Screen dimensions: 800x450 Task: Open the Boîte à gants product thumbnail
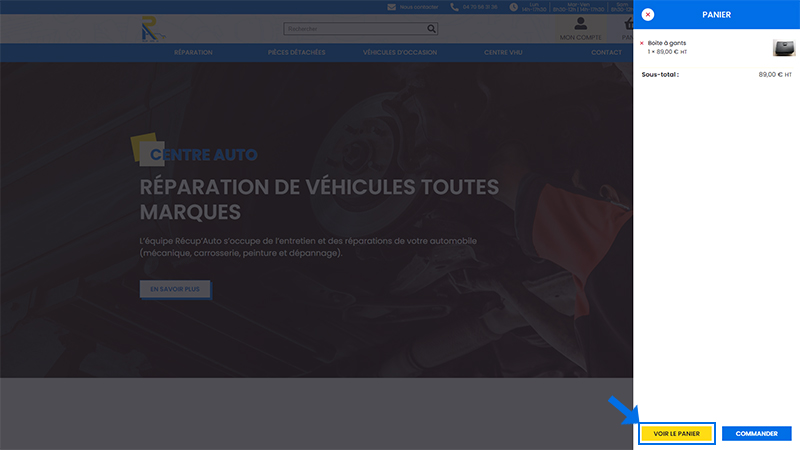784,48
